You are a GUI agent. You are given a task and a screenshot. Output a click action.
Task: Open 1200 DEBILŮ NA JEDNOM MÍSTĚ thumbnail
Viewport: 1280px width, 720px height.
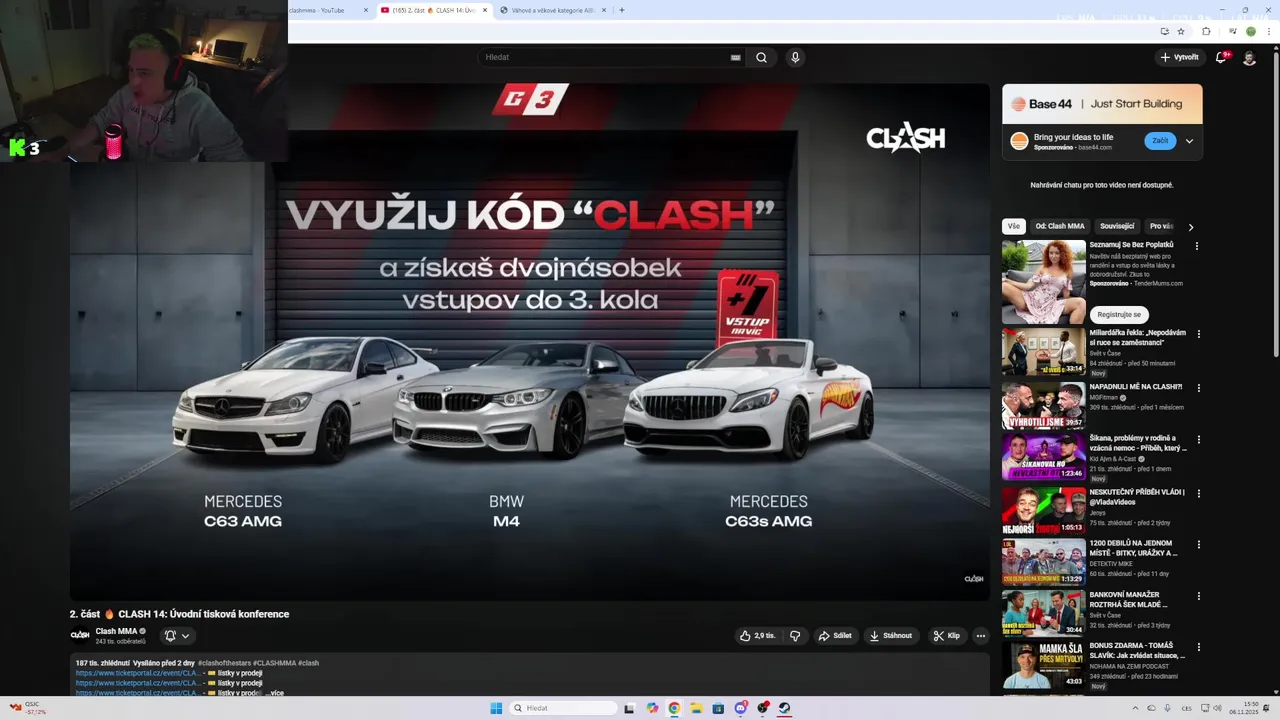point(1044,561)
